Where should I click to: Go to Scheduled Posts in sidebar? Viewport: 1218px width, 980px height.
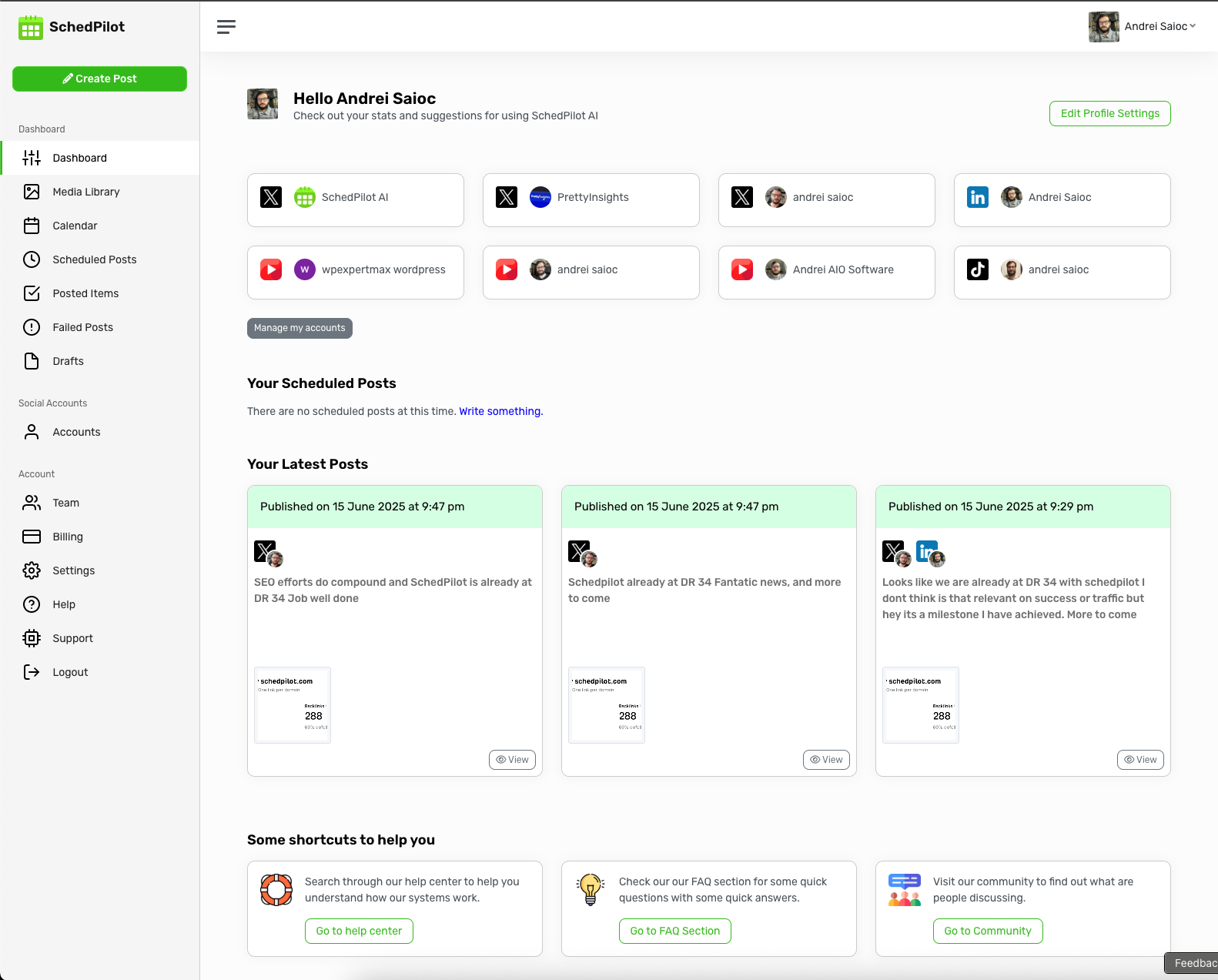[100, 259]
